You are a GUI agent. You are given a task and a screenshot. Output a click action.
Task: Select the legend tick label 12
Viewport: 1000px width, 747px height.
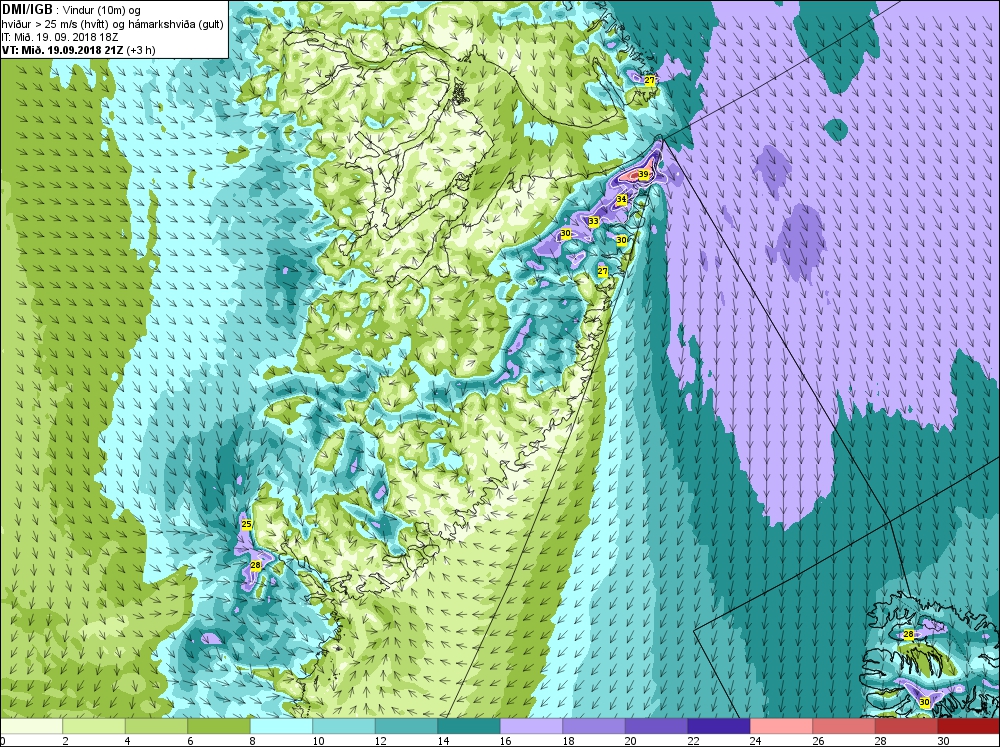pyautogui.click(x=381, y=741)
